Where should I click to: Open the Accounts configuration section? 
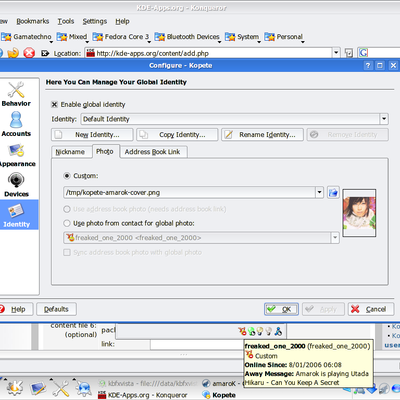click(x=16, y=124)
